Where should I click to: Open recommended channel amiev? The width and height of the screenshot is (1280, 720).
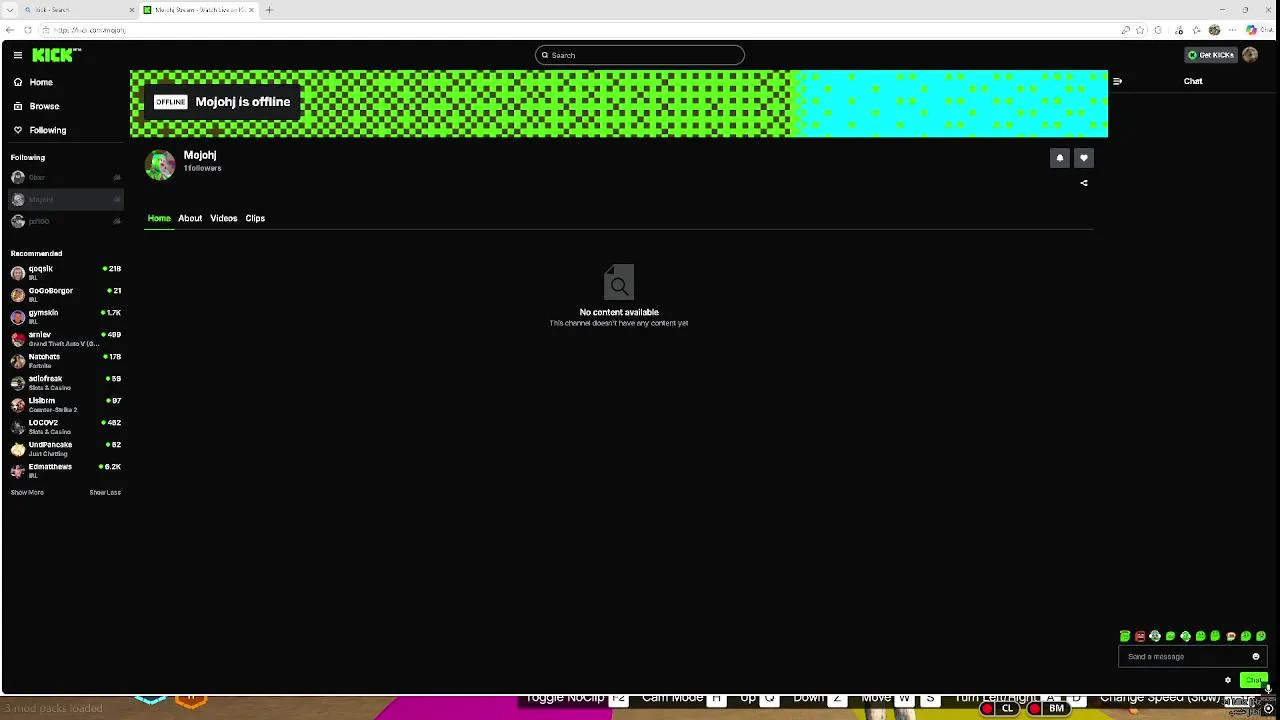[66, 338]
